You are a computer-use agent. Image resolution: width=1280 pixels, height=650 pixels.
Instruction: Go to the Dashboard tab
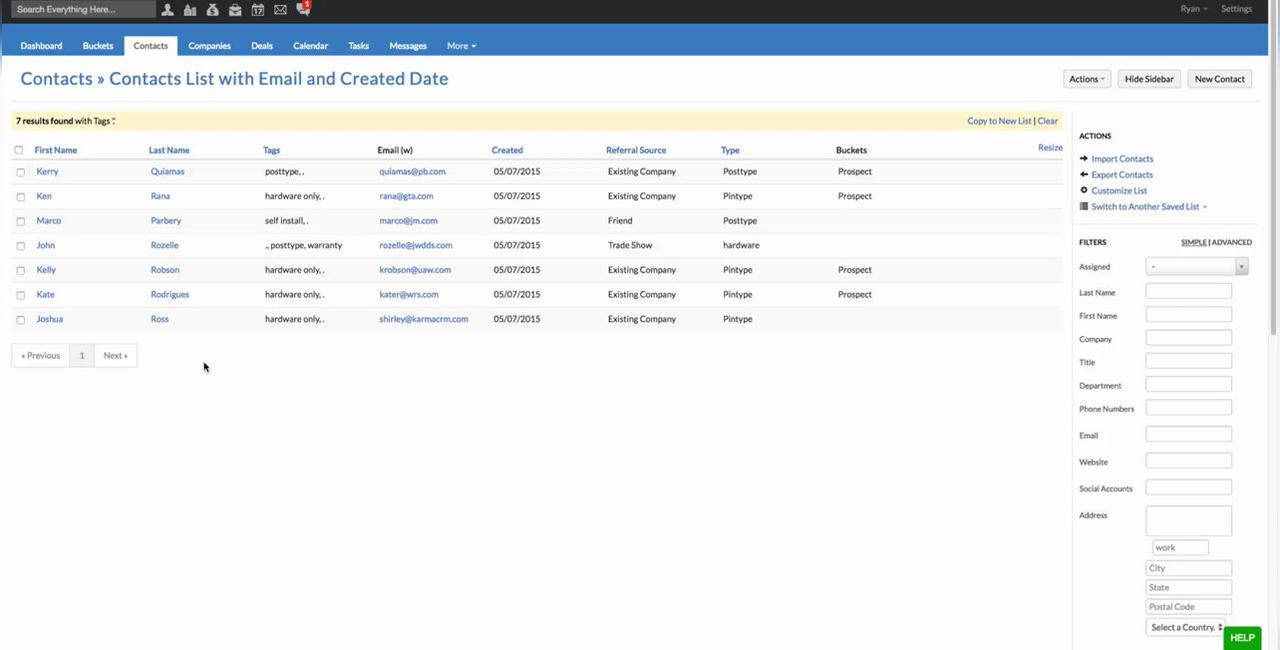point(41,46)
